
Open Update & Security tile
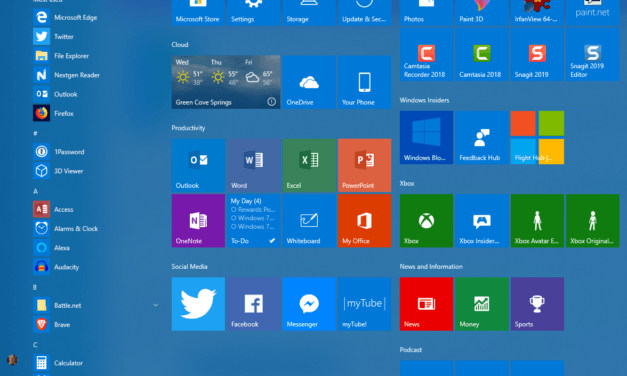click(365, 12)
